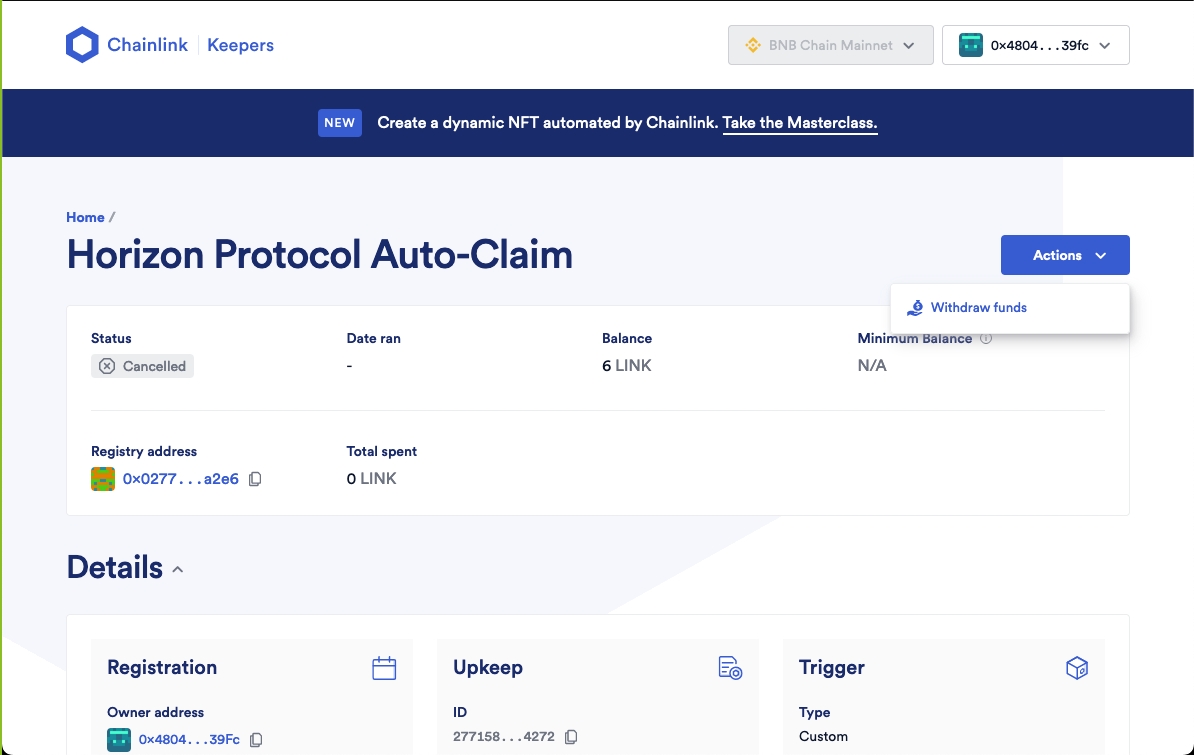
Task: Click the wallet avatar icon in header
Action: (970, 45)
